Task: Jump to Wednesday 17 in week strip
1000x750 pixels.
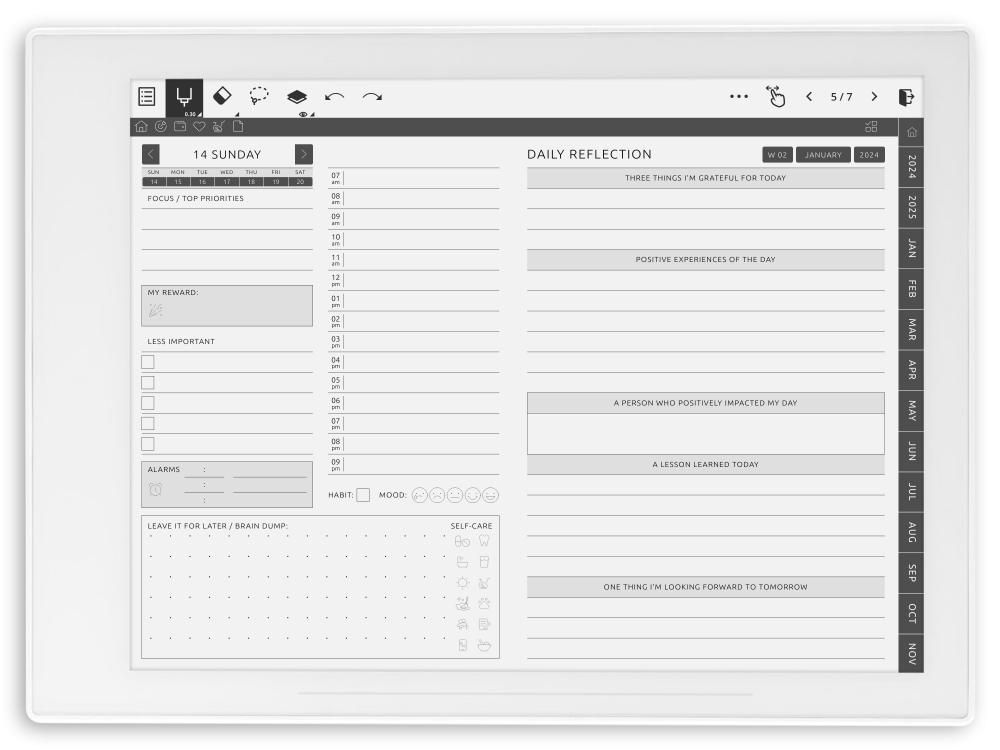Action: tap(226, 182)
